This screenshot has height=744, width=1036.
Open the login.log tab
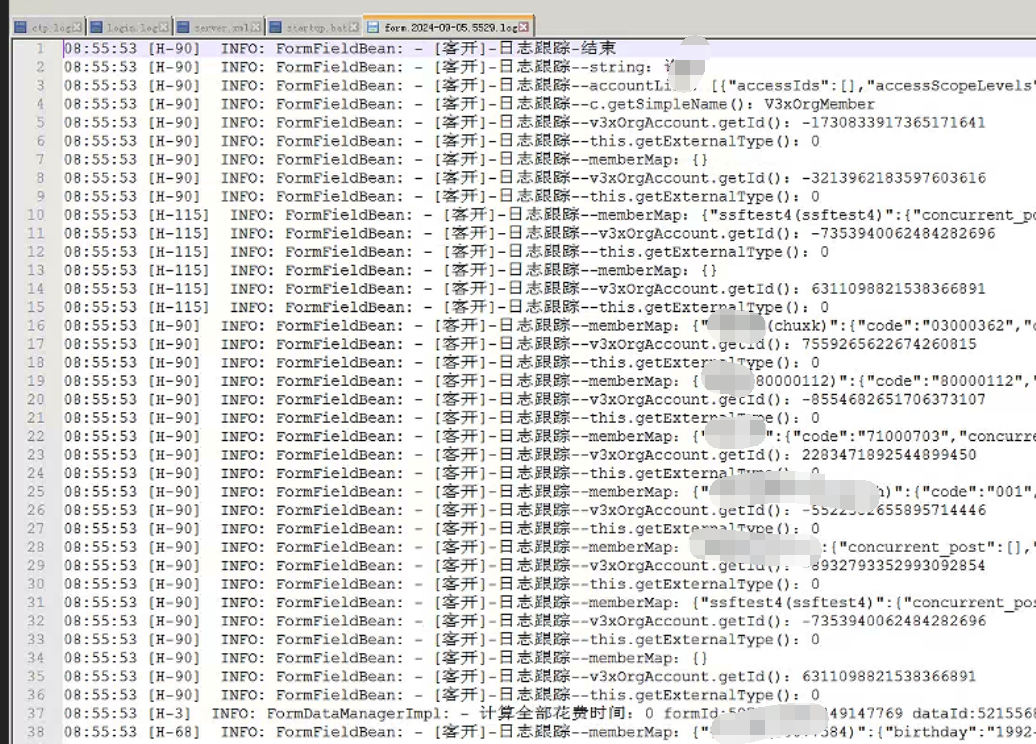[132, 27]
